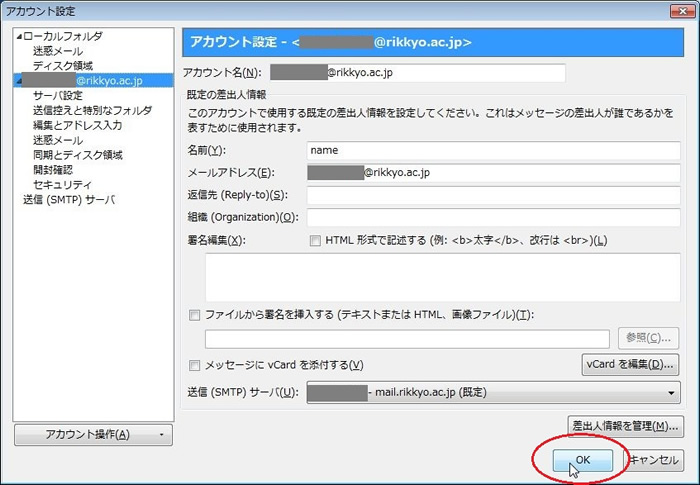
Task: Click the メールアドレス input field
Action: point(493,173)
